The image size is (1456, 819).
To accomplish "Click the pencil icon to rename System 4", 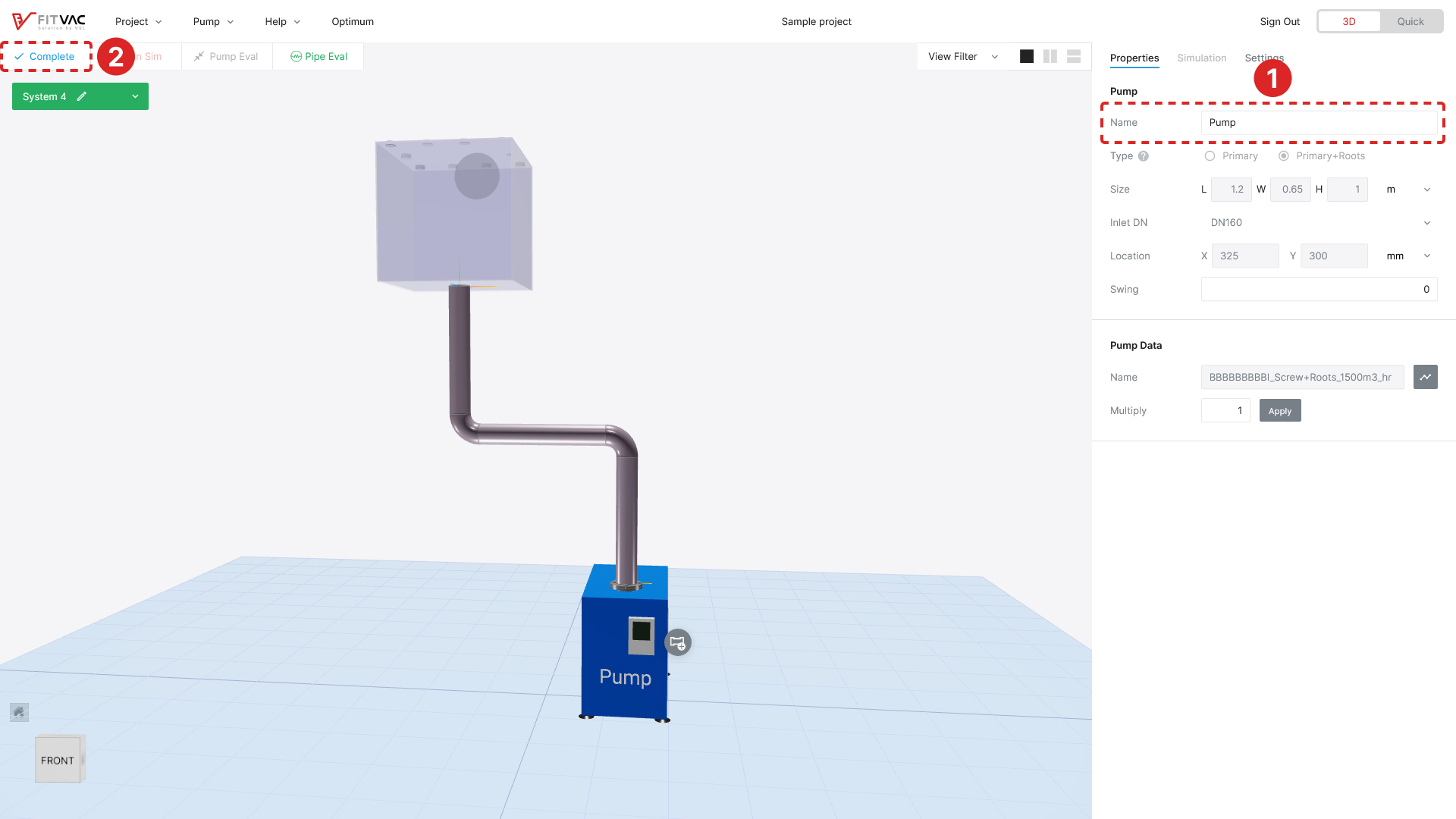I will point(82,96).
